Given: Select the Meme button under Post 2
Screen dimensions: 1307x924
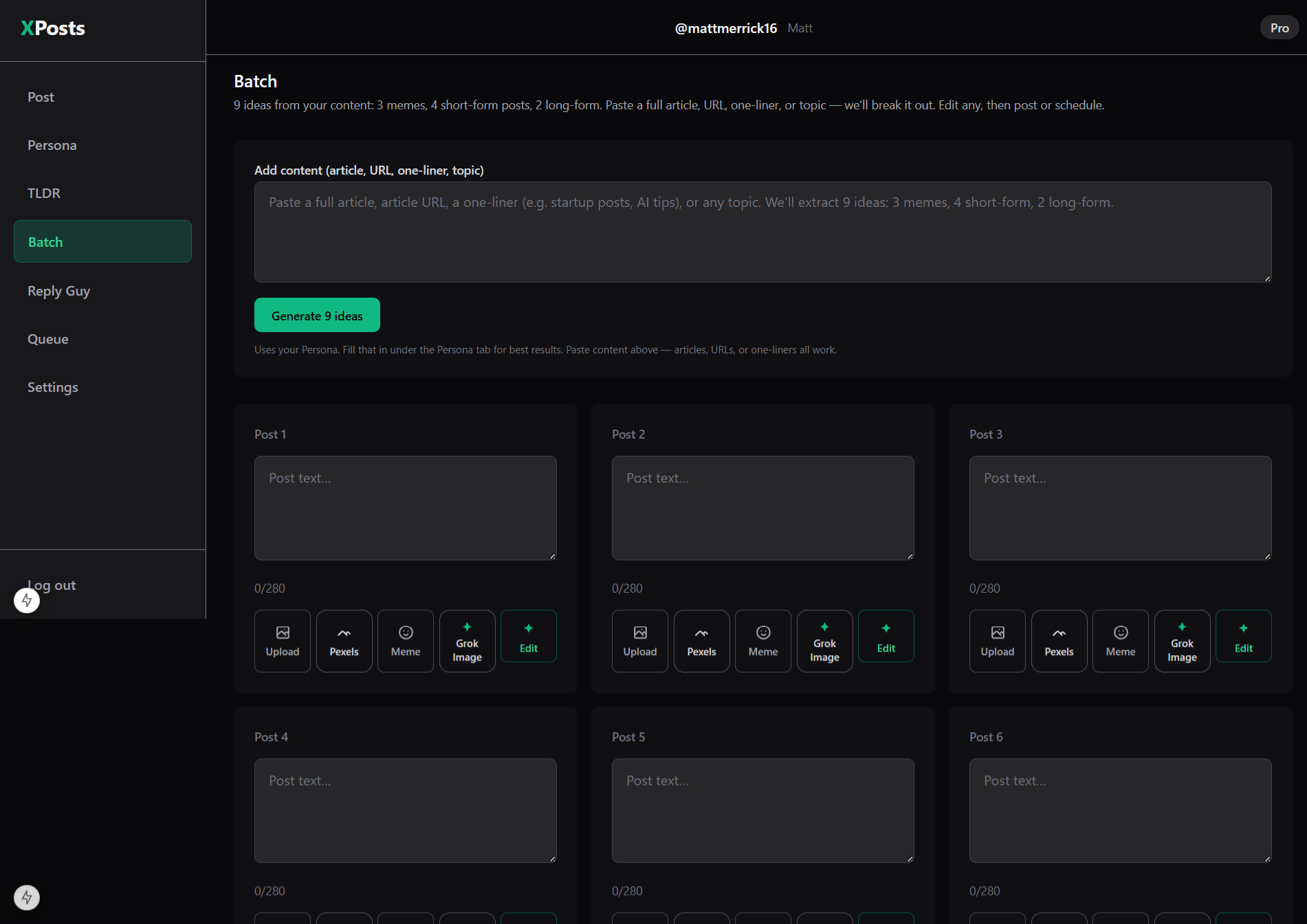Looking at the screenshot, I should pyautogui.click(x=762, y=641).
